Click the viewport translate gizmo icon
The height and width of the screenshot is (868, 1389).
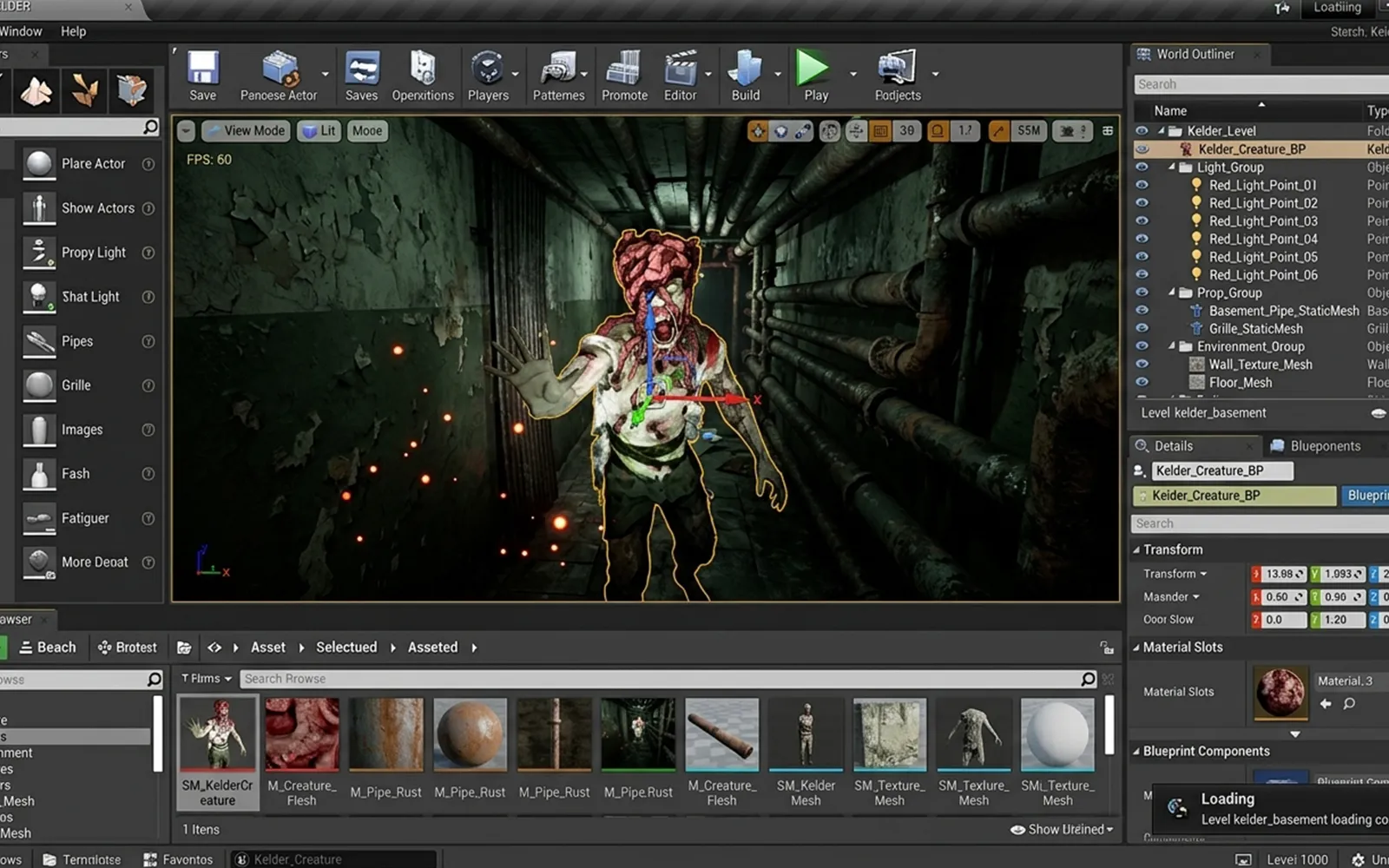tap(758, 131)
